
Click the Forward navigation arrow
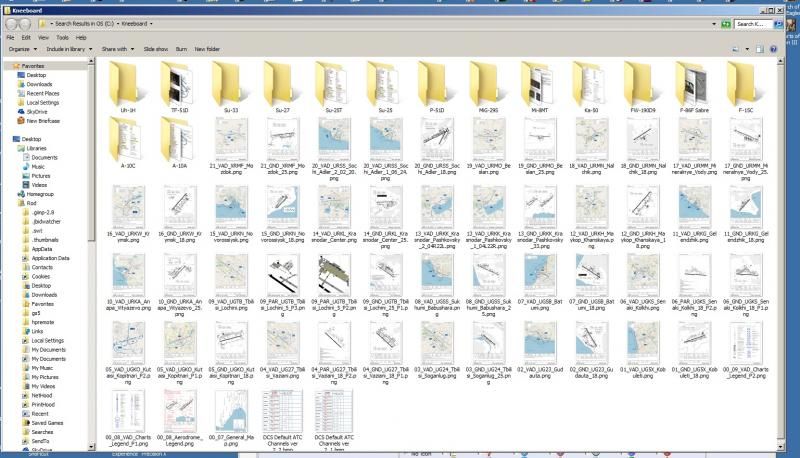point(24,23)
